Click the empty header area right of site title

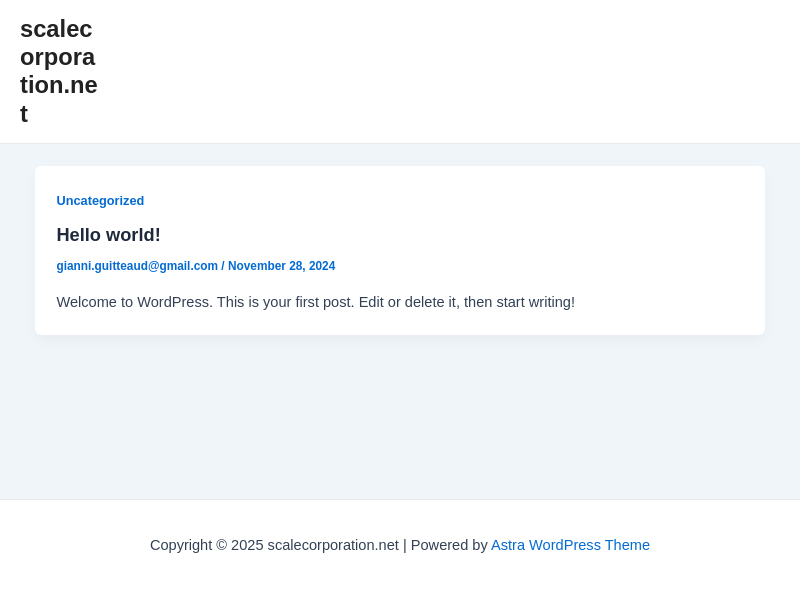click(x=450, y=71)
